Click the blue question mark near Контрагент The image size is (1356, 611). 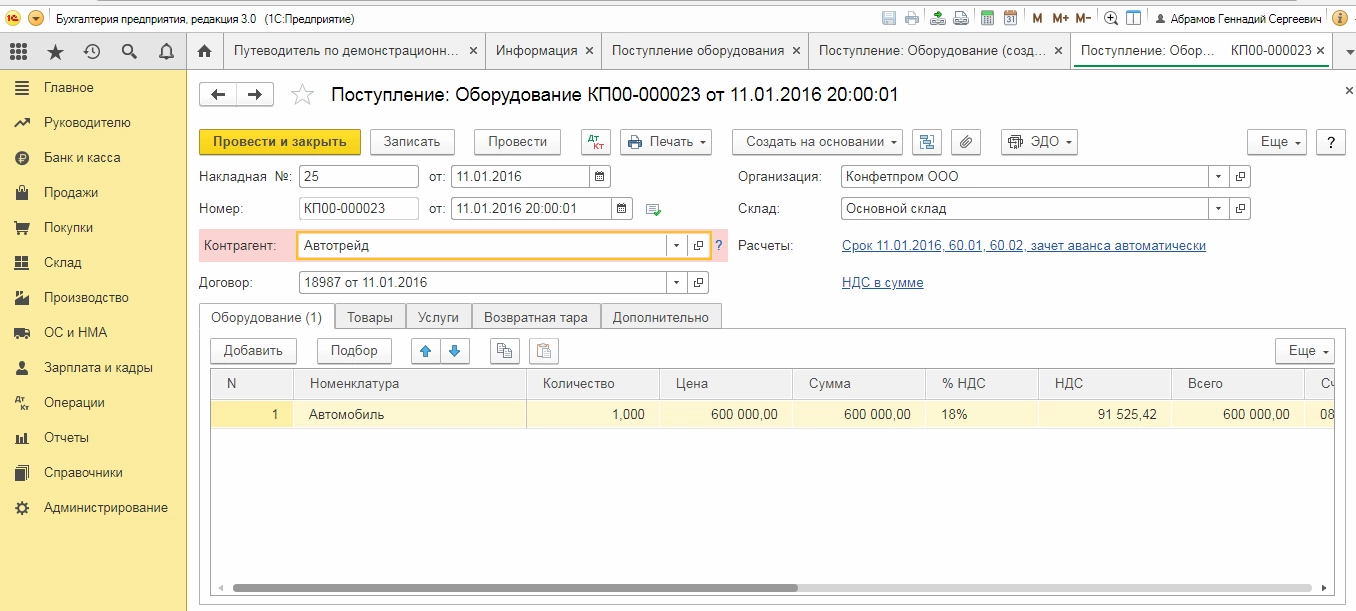718,245
